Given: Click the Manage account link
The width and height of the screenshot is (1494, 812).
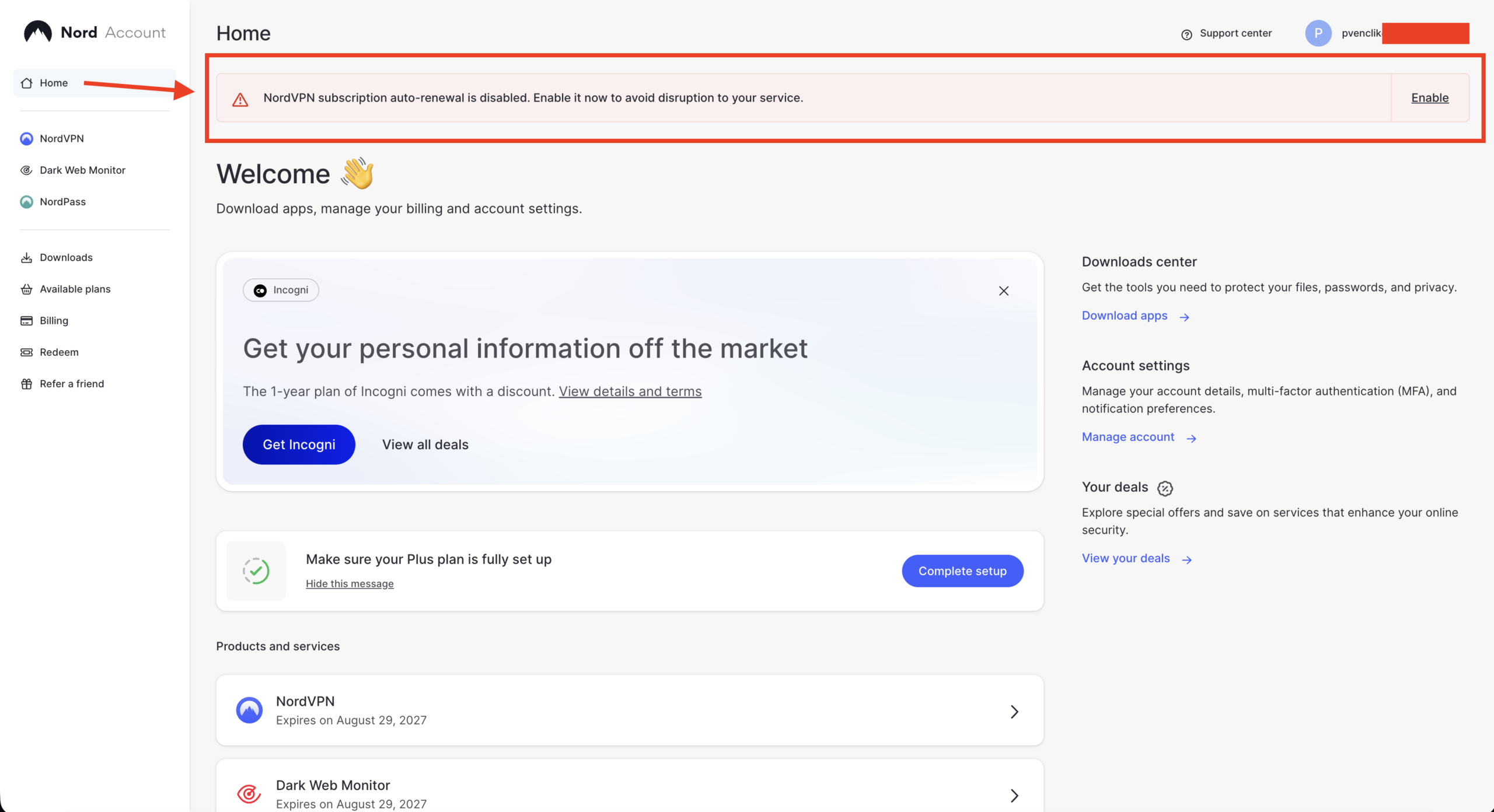Looking at the screenshot, I should 1128,437.
